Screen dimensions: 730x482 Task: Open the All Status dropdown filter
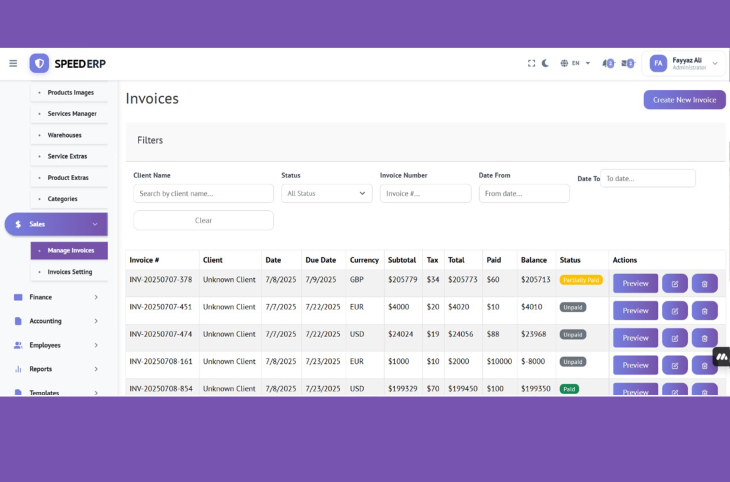327,193
